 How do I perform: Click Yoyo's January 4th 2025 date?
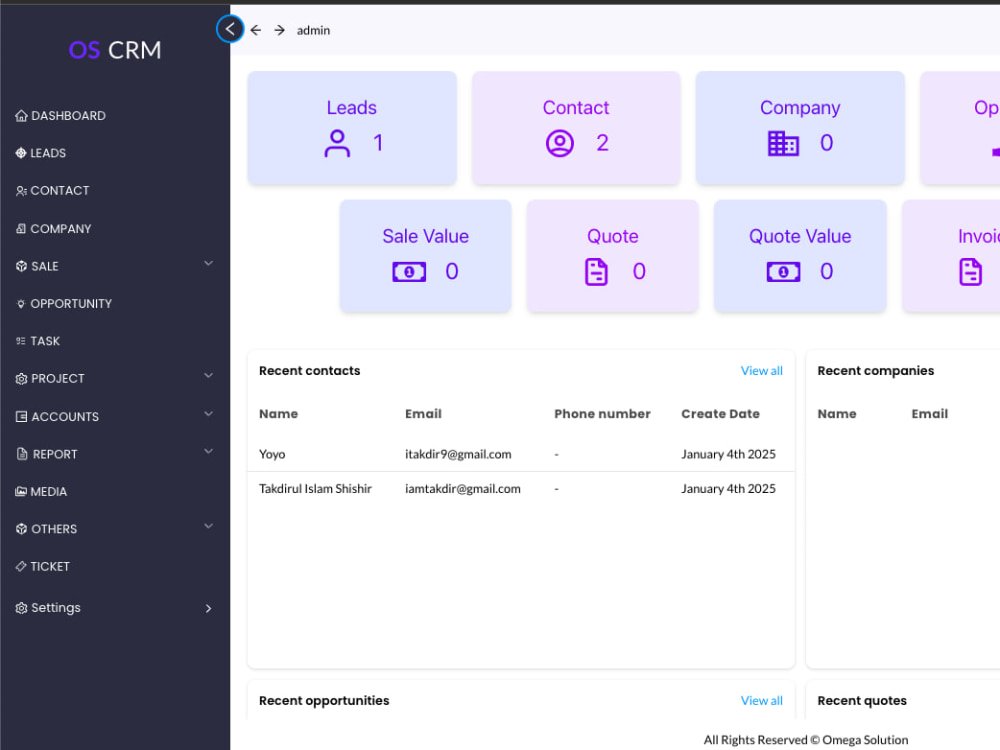[728, 454]
